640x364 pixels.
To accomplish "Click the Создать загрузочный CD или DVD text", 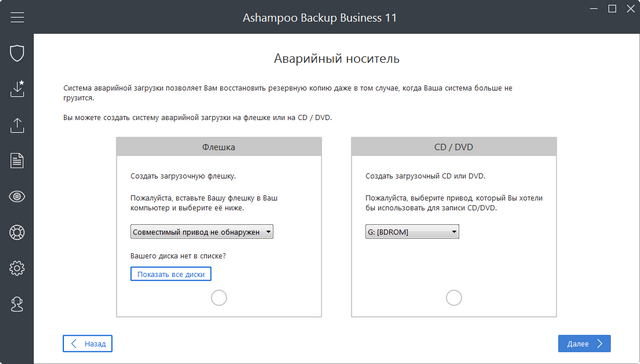I will (x=425, y=176).
